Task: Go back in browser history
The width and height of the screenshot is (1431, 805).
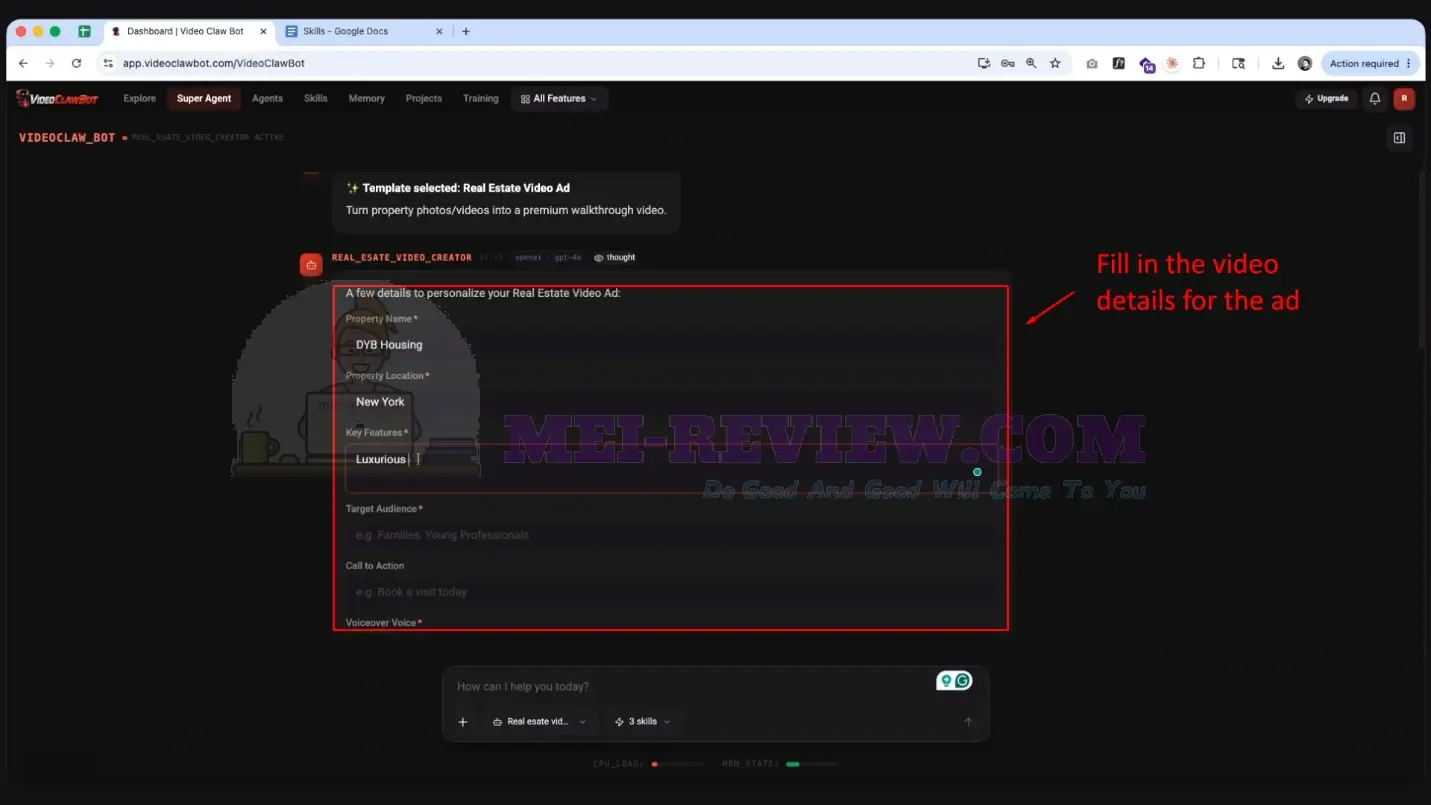Action: [x=23, y=63]
